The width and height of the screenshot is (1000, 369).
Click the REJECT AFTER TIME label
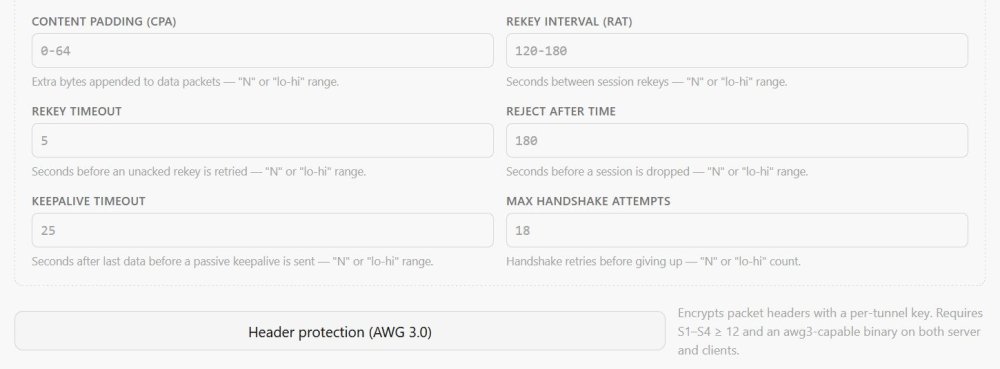561,111
